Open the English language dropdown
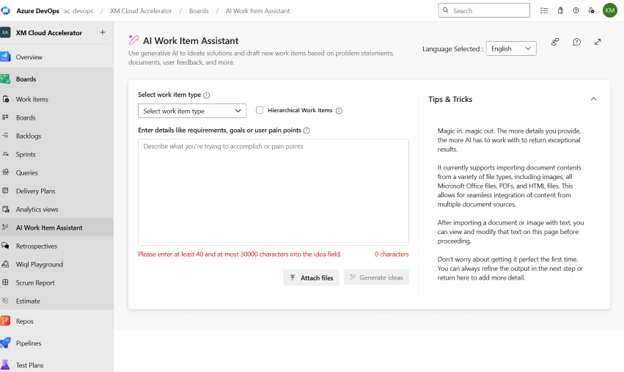624x372 pixels. [511, 49]
